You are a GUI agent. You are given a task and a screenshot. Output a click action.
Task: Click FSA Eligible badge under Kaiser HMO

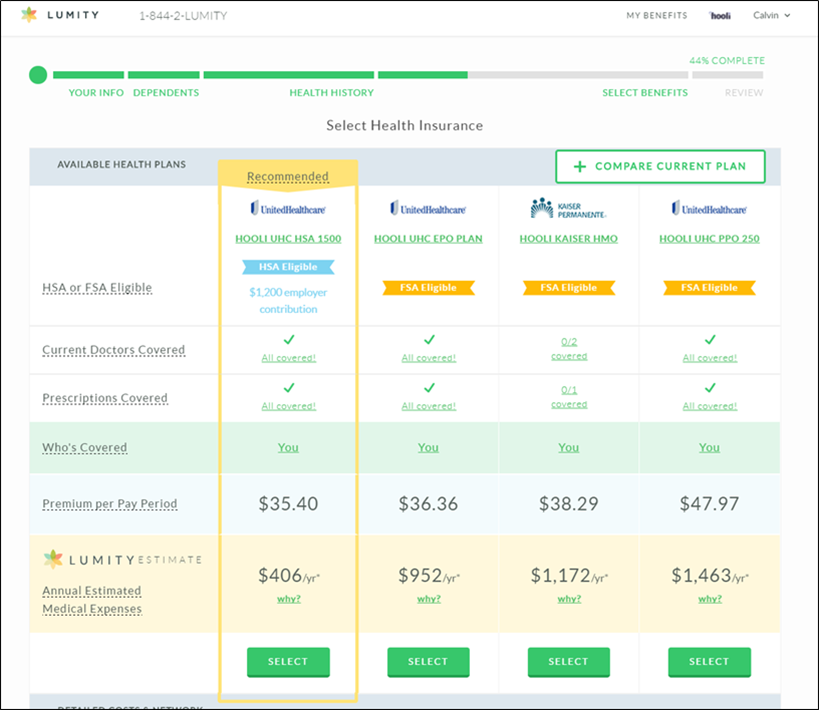pyautogui.click(x=568, y=288)
